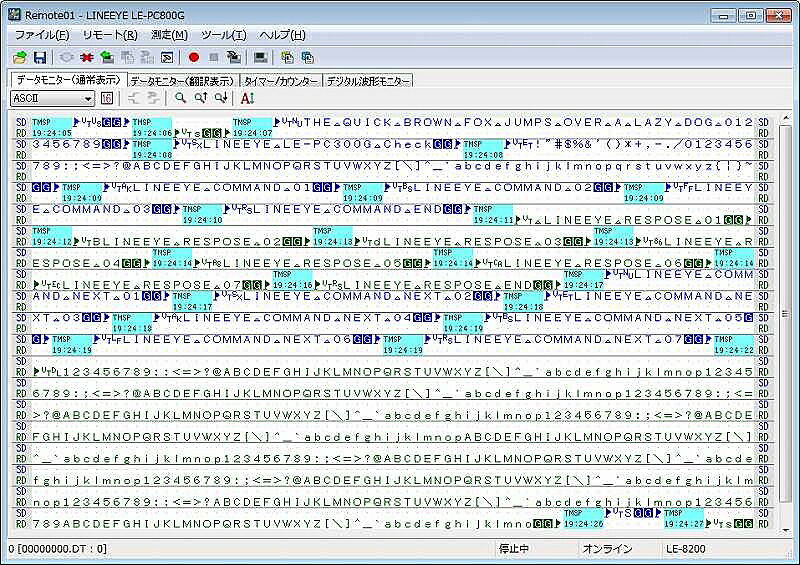The height and width of the screenshot is (565, 800).
Task: Click the blue copy windows icon
Action: (x=307, y=57)
